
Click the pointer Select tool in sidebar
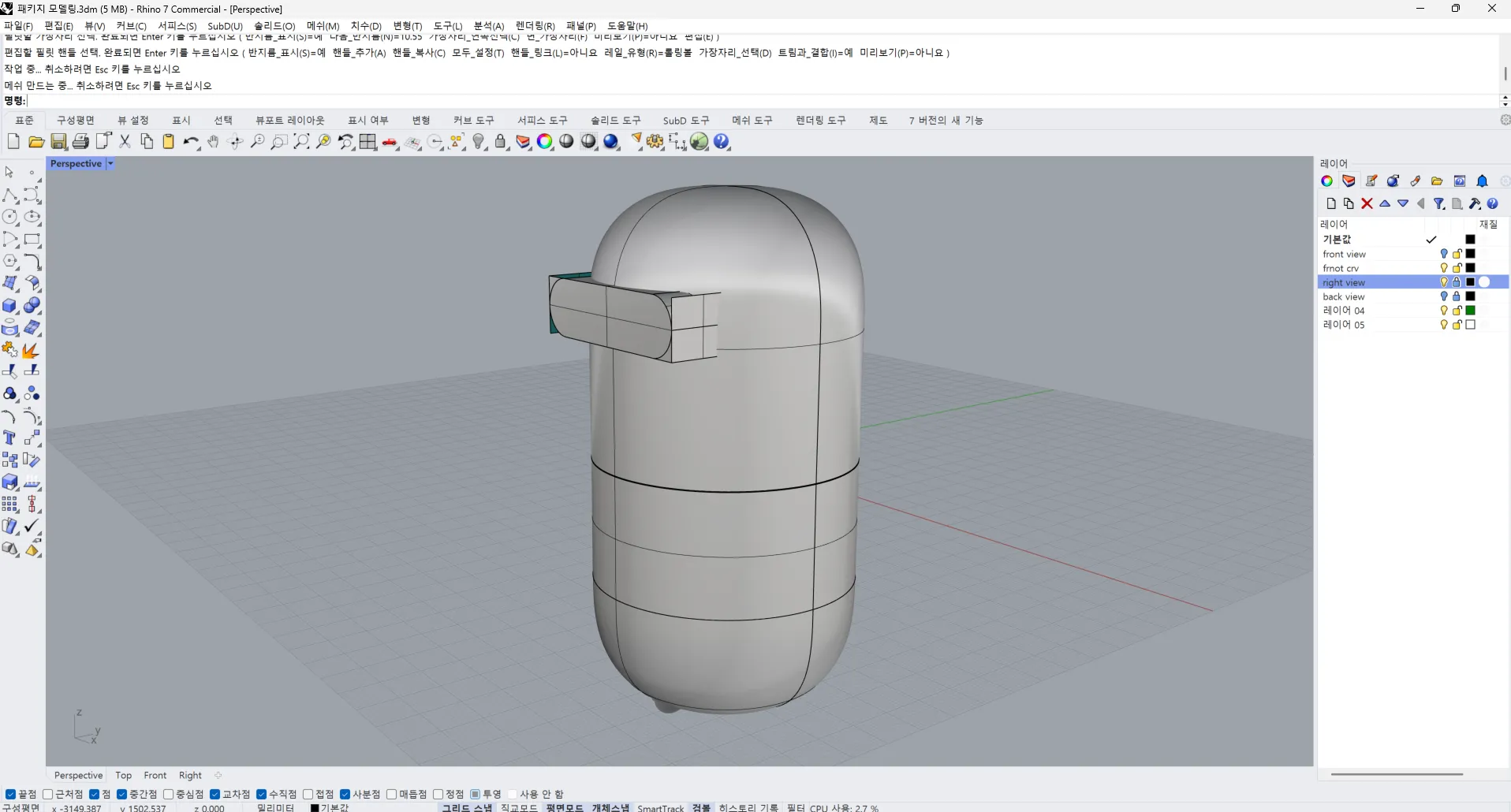9,172
